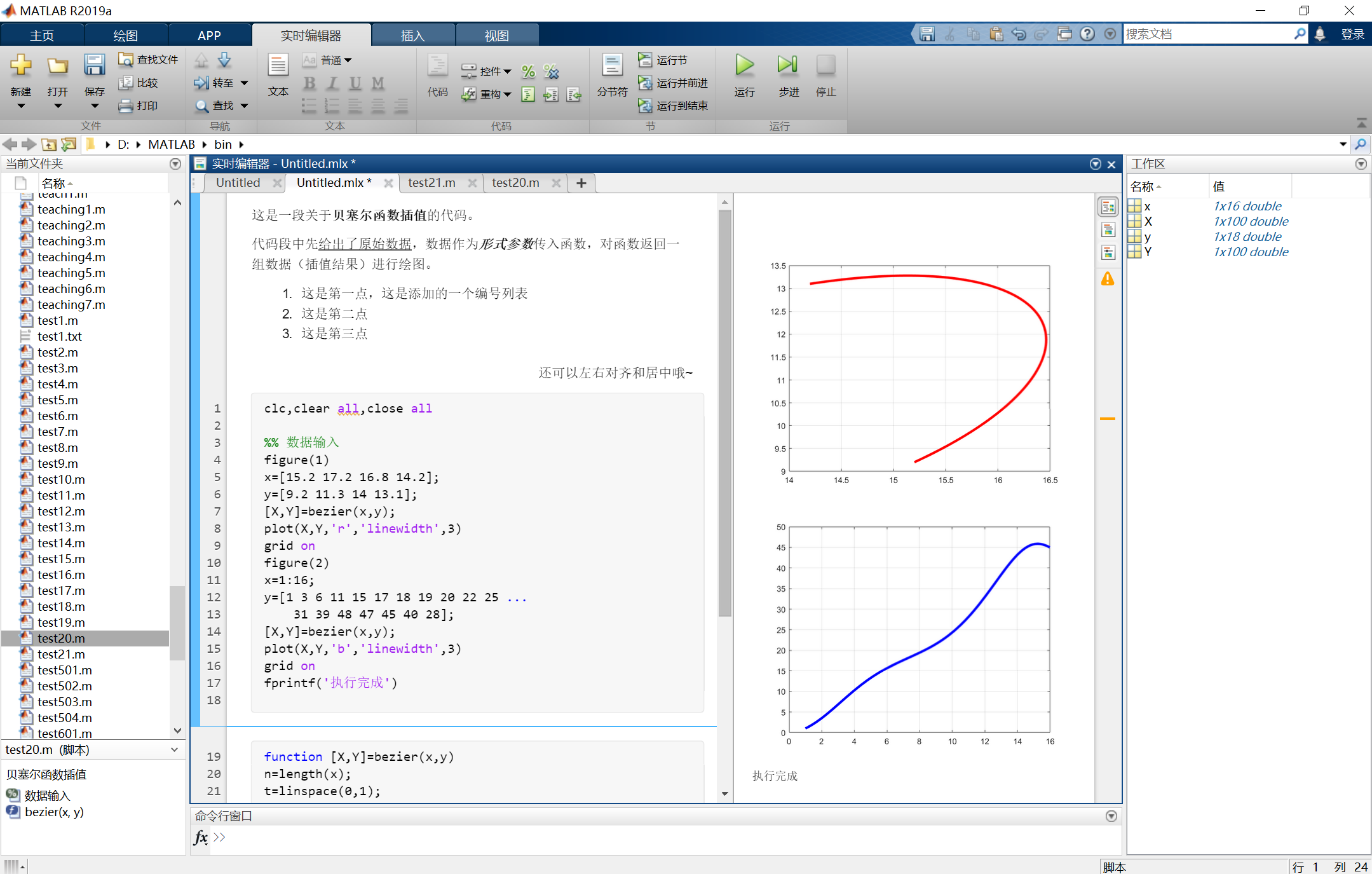Toggle hide code view button

(1108, 253)
